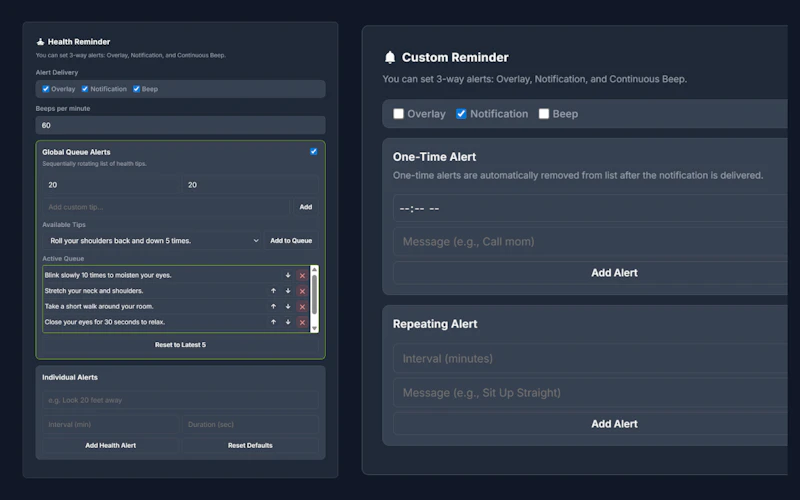Viewport: 800px width, 500px height.
Task: Move 'Take a short walk' tip down
Action: 288,307
